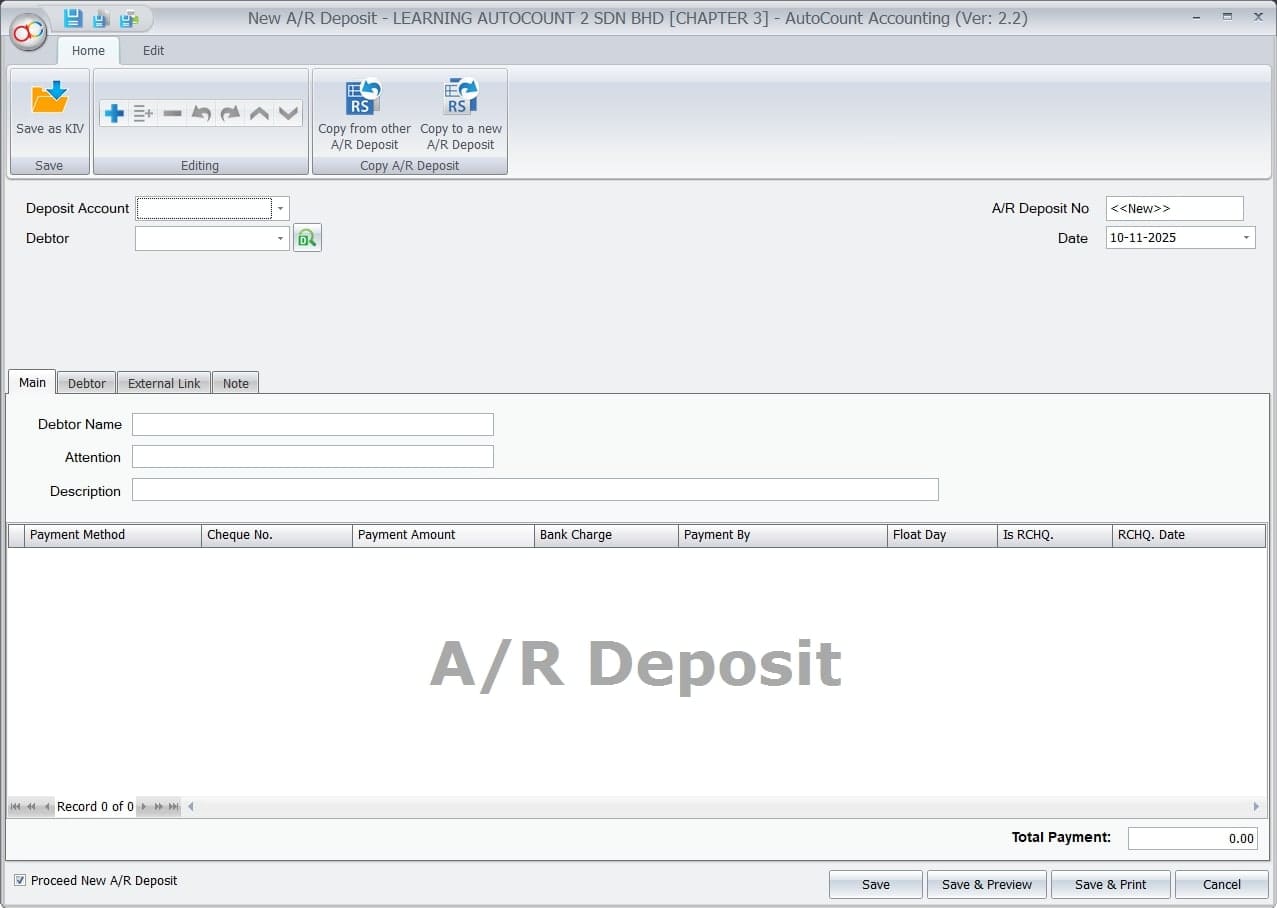Open debtor search icon beside Debtor field
Image resolution: width=1277 pixels, height=908 pixels.
[307, 238]
